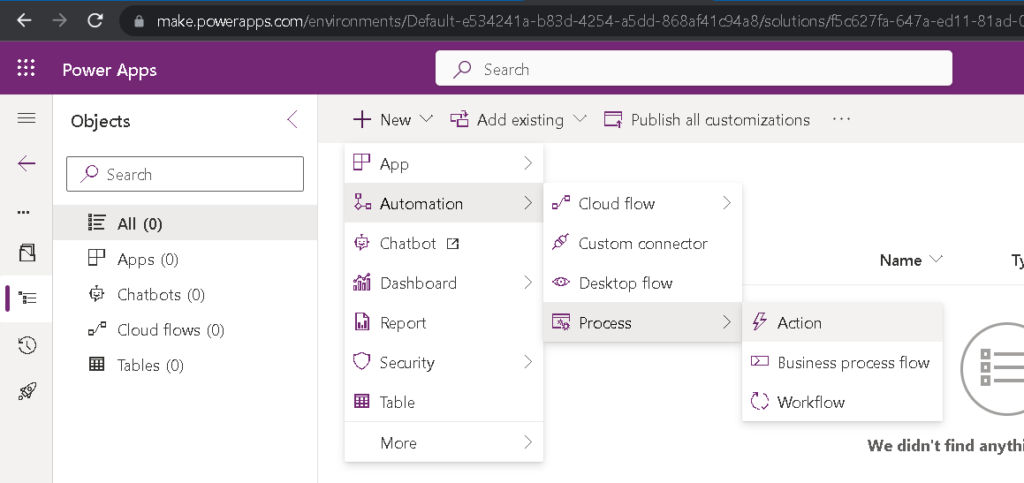Expand Dashboard submenu arrow
1024x483 pixels.
(528, 283)
